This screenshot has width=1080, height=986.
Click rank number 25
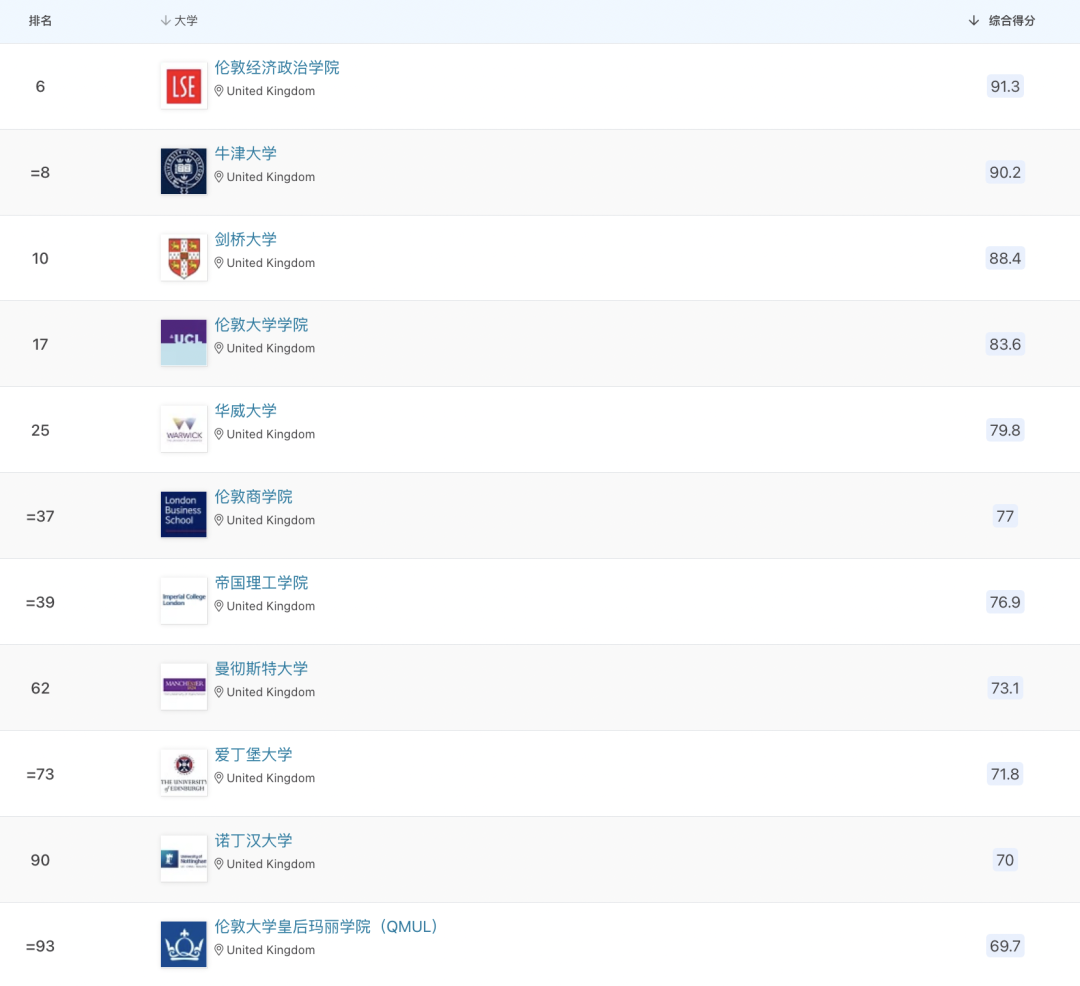[x=40, y=430]
